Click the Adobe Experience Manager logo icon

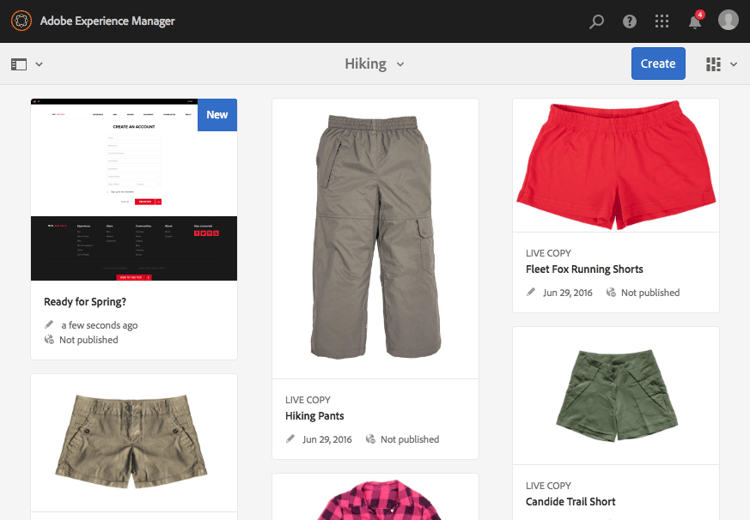tap(22, 21)
